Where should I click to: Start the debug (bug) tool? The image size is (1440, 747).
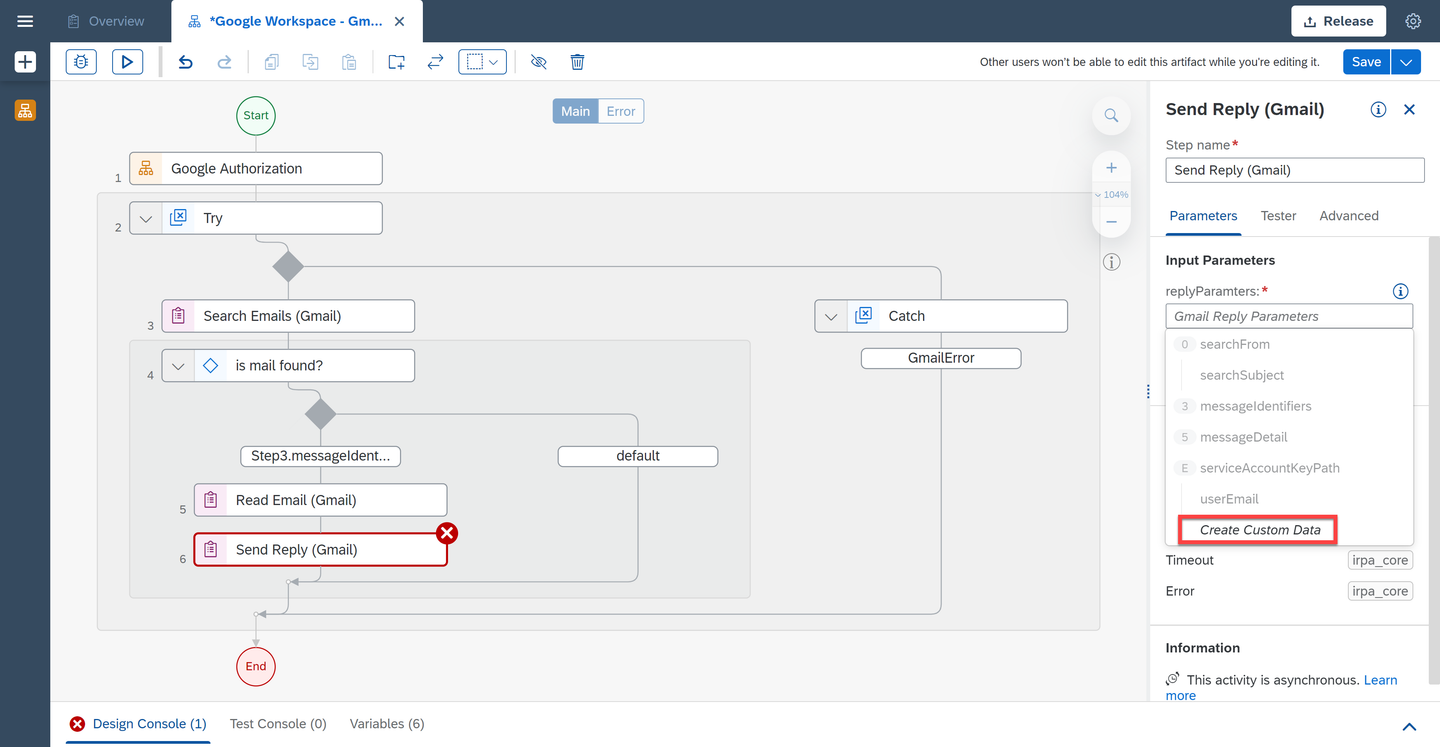coord(82,62)
